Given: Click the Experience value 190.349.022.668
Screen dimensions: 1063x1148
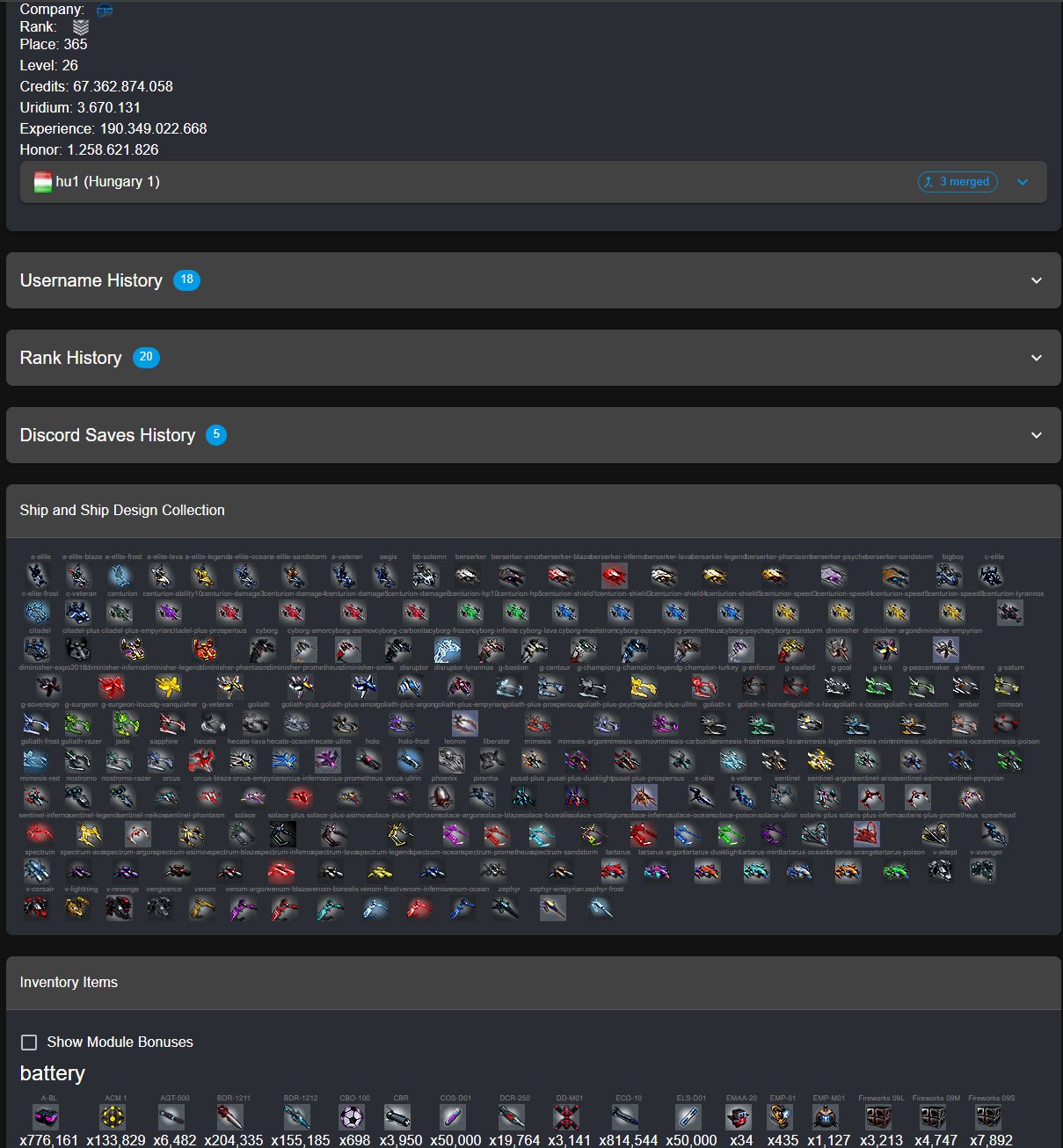Looking at the screenshot, I should (154, 128).
